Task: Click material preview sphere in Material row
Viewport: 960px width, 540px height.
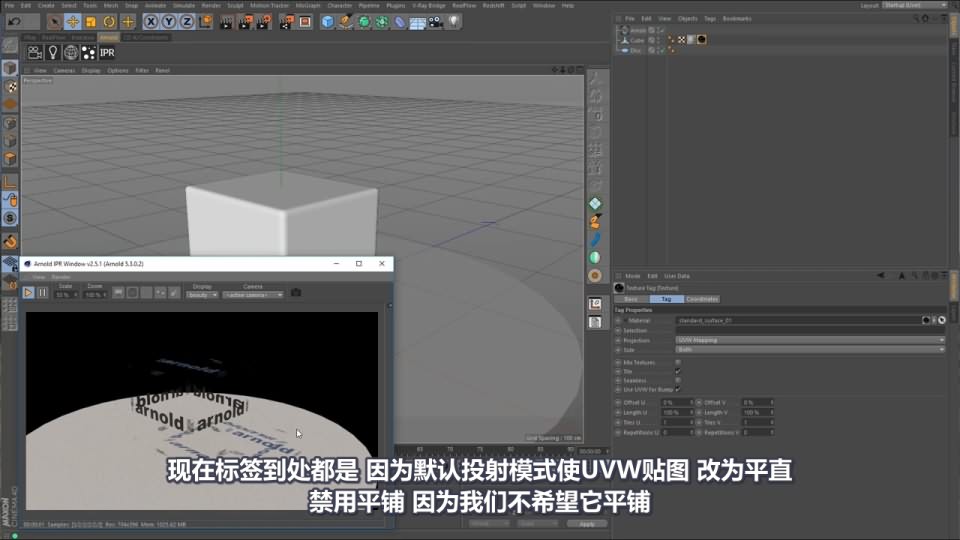Action: pyautogui.click(x=926, y=320)
